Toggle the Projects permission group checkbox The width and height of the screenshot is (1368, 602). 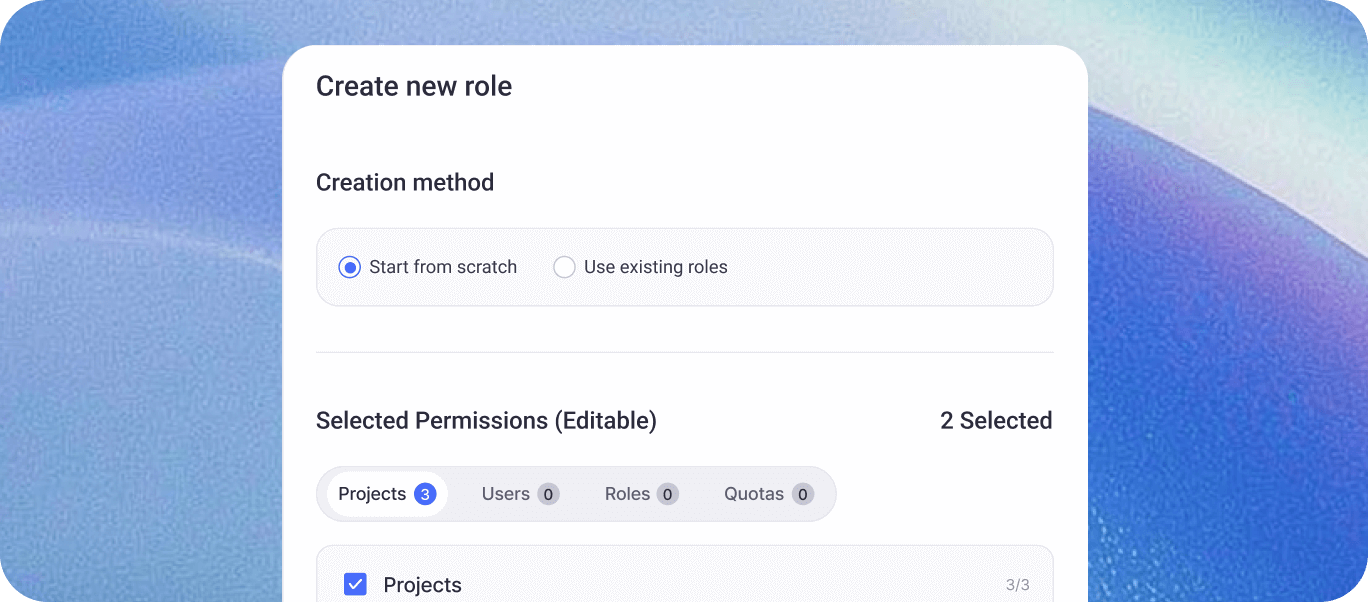pos(355,585)
